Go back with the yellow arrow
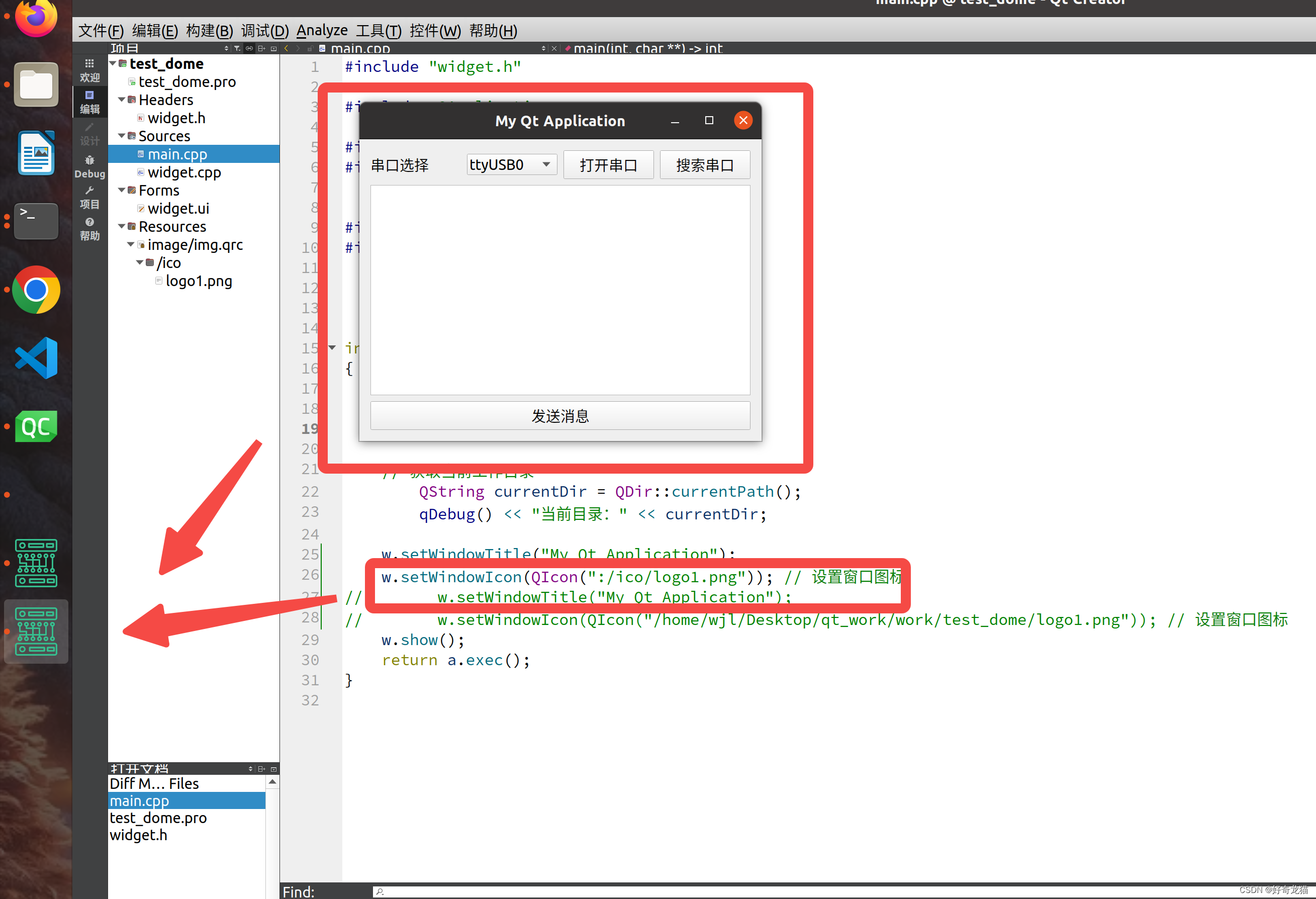1316x899 pixels. click(287, 49)
